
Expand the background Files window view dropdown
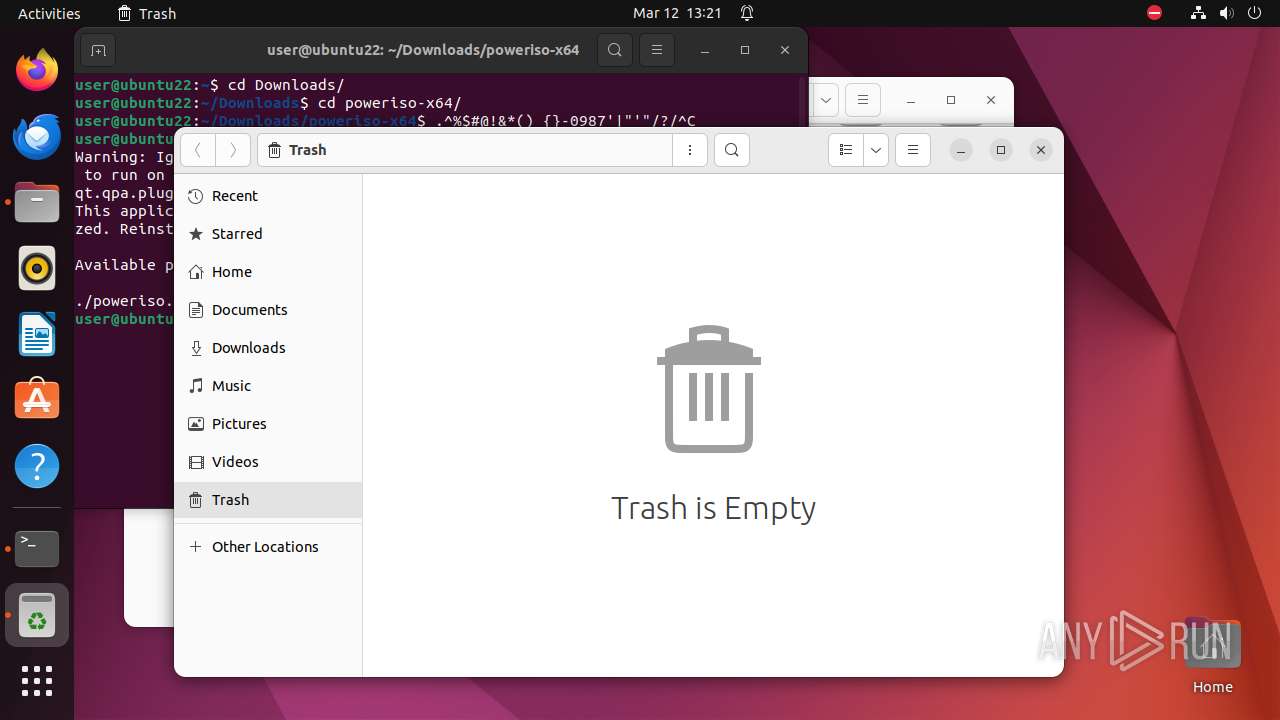pyautogui.click(x=826, y=100)
